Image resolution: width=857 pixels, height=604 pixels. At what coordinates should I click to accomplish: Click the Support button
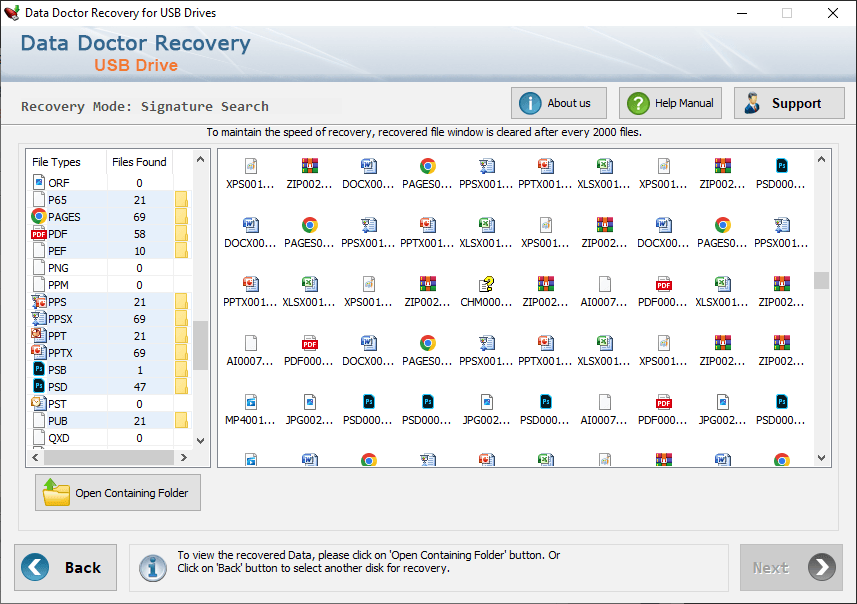[789, 103]
